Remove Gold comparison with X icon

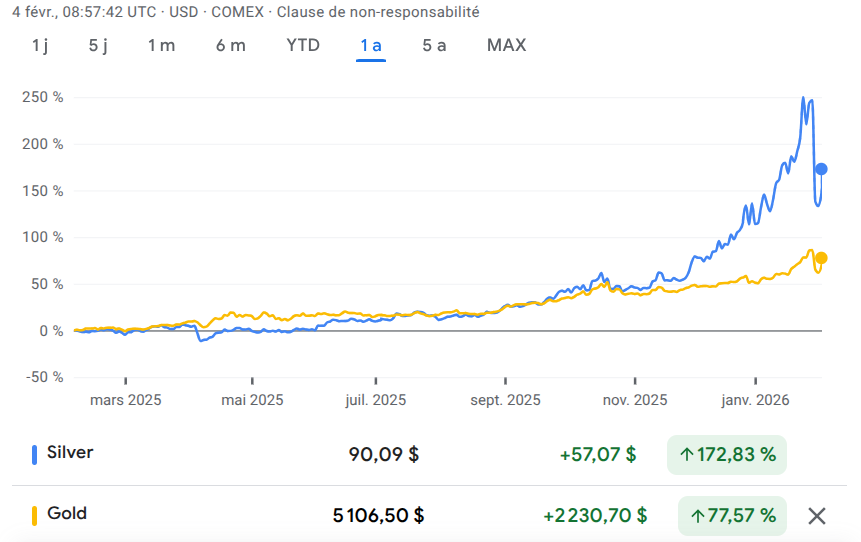click(x=817, y=516)
